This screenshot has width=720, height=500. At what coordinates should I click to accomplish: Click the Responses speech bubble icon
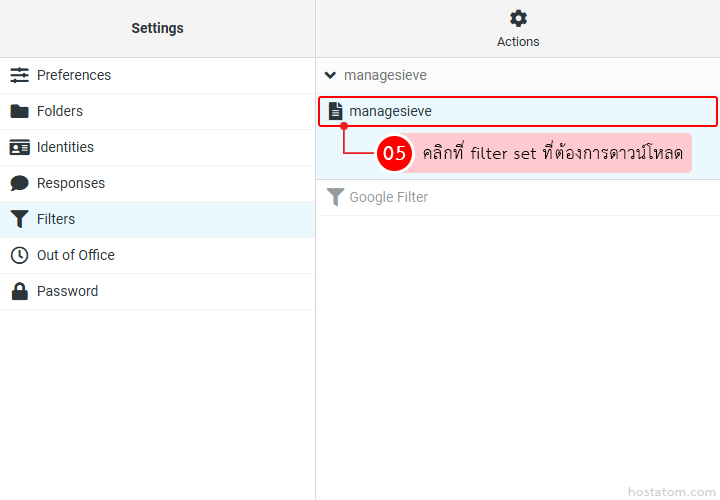[19, 183]
